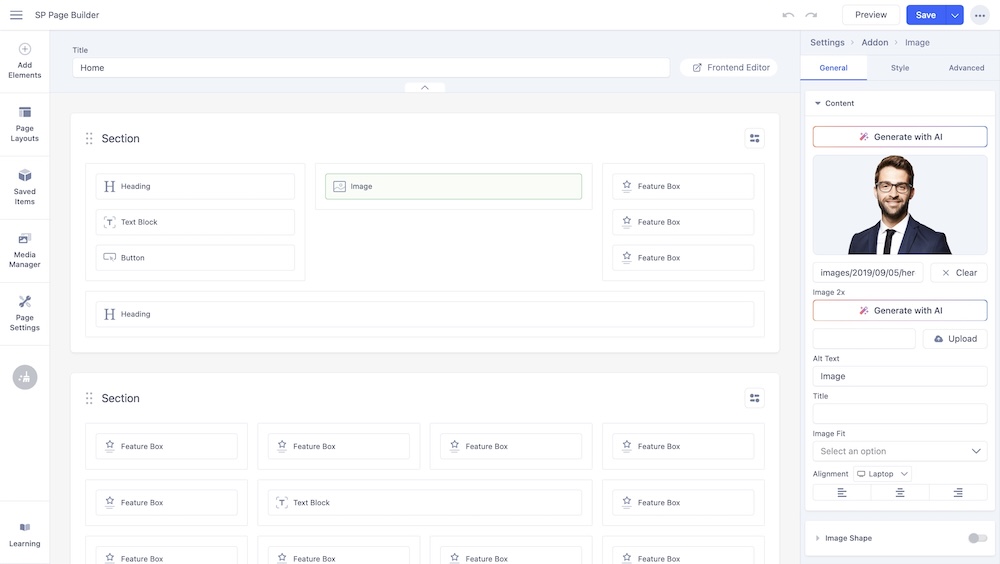Viewport: 1000px width, 564px height.
Task: Click the Alt Text input field
Action: point(900,376)
